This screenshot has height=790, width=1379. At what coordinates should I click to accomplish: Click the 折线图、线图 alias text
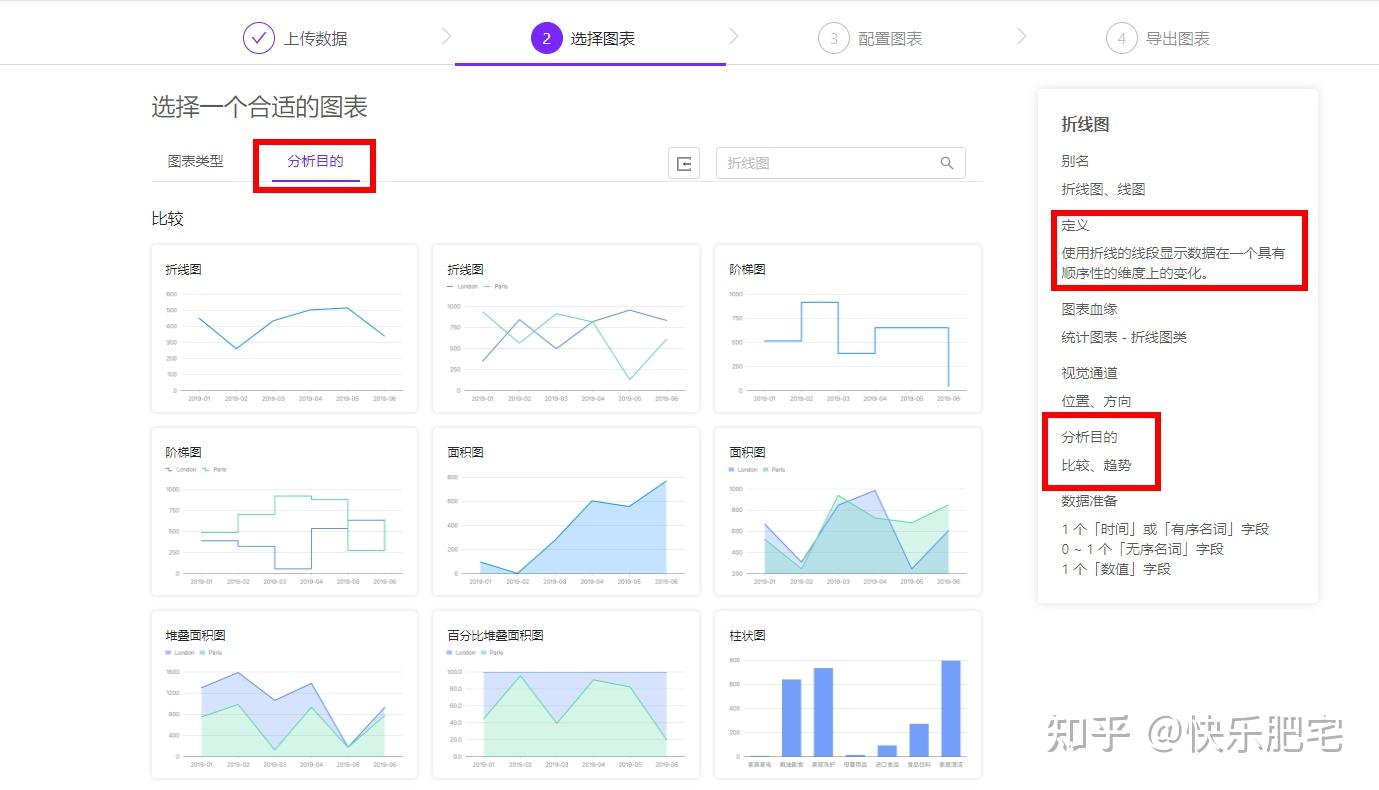pyautogui.click(x=1103, y=188)
